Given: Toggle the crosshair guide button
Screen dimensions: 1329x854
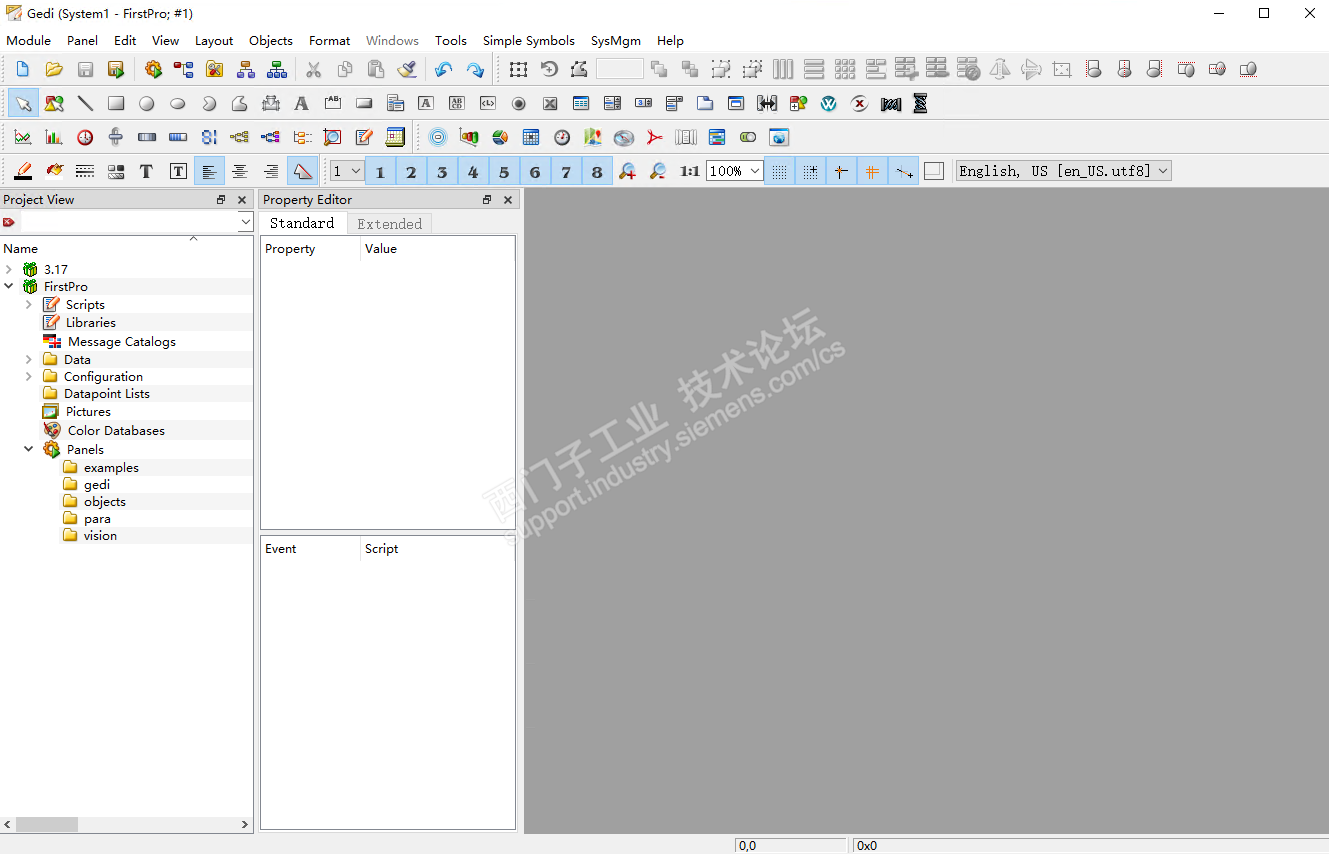Looking at the screenshot, I should (841, 171).
